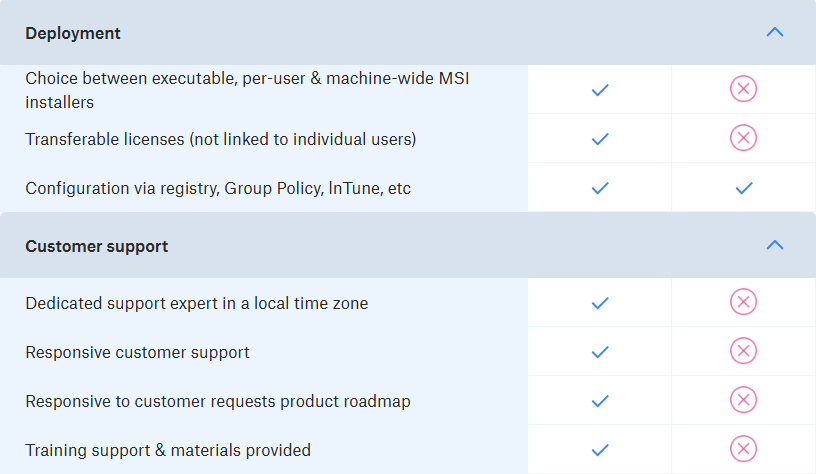Click the pink X icon for Transferable licenses
The height and width of the screenshot is (474, 816).
click(x=743, y=138)
